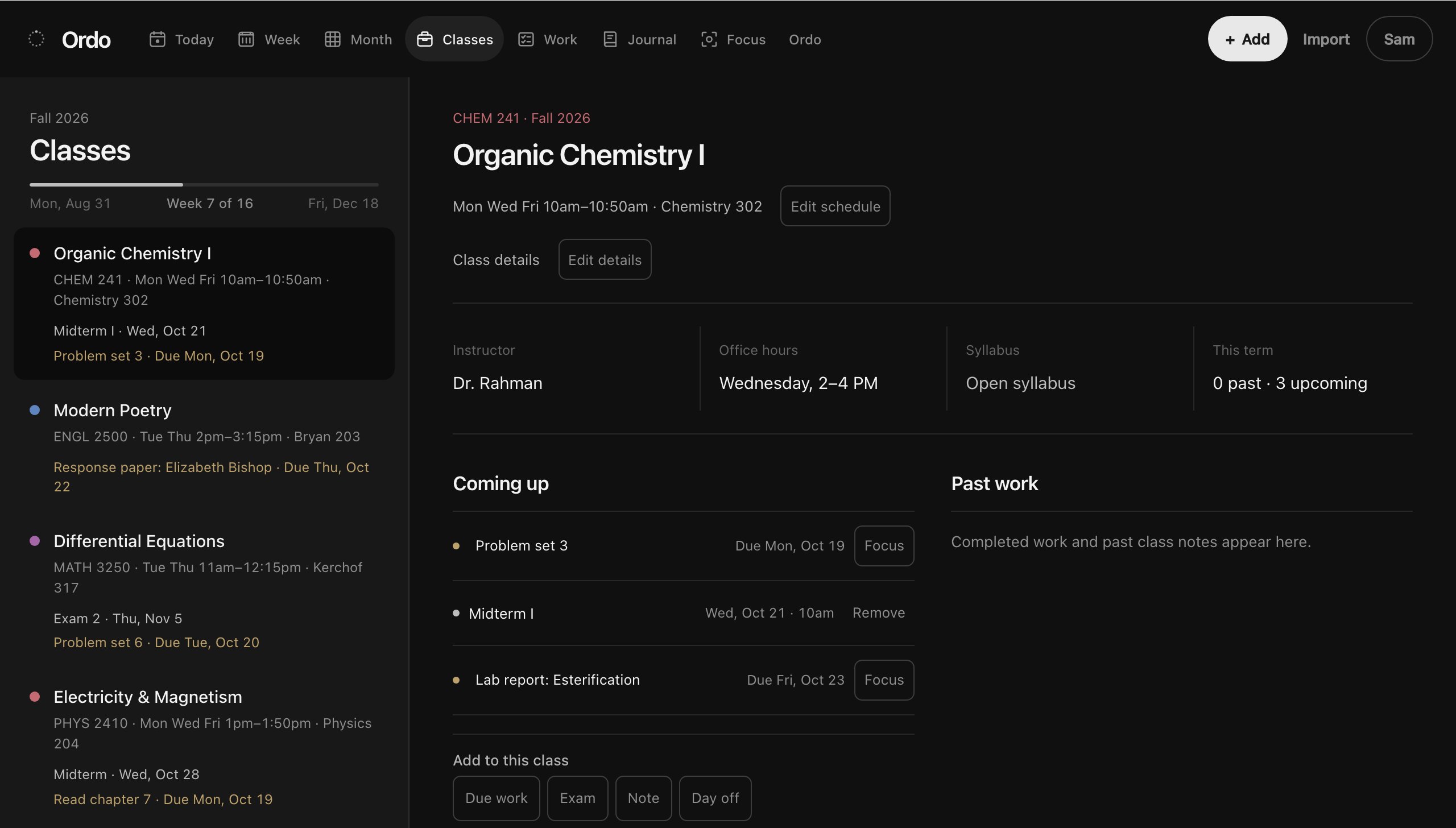Click 'Midterm · Wed, Oct 28' text

pos(126,774)
